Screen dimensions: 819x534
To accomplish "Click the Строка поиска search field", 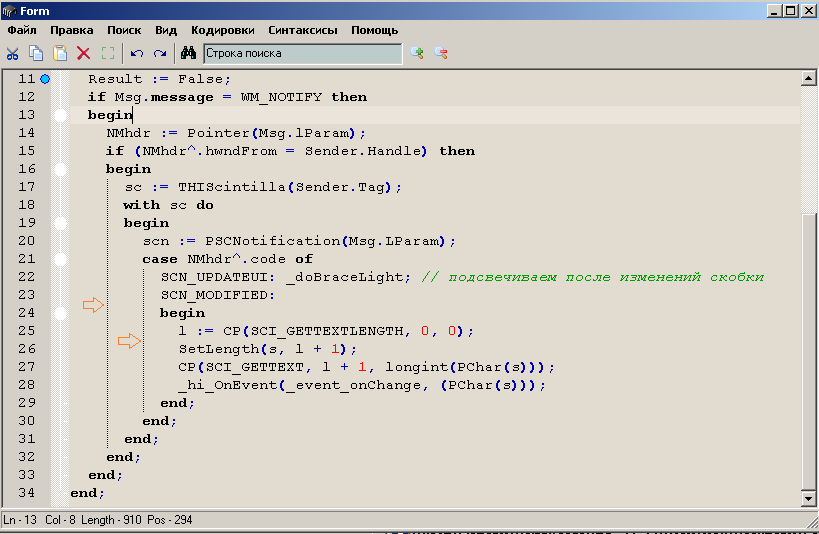I will 302,53.
